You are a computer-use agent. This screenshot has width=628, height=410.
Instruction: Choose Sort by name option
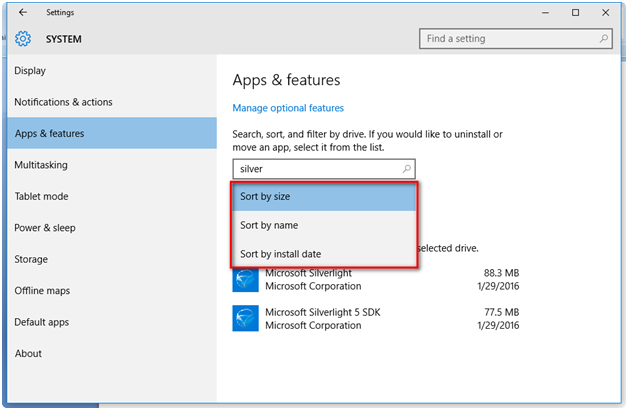[x=325, y=225]
